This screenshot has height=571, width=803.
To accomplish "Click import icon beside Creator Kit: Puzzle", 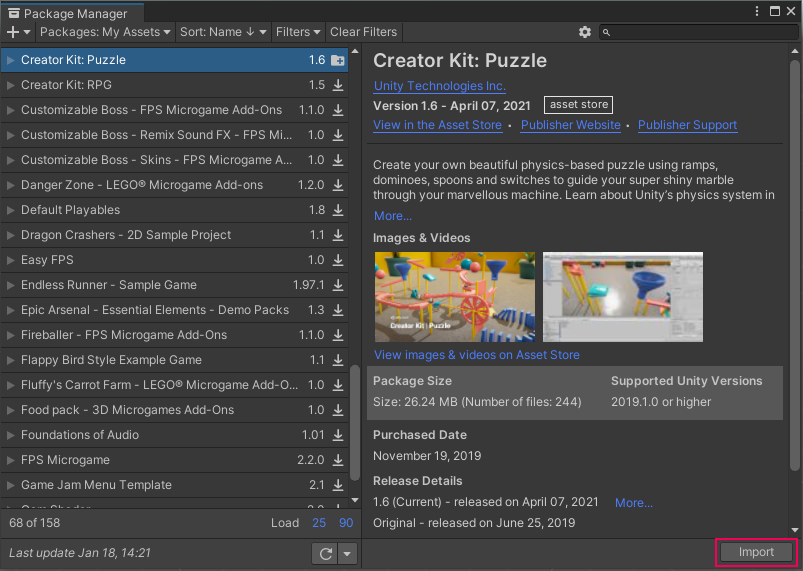I will 338,60.
